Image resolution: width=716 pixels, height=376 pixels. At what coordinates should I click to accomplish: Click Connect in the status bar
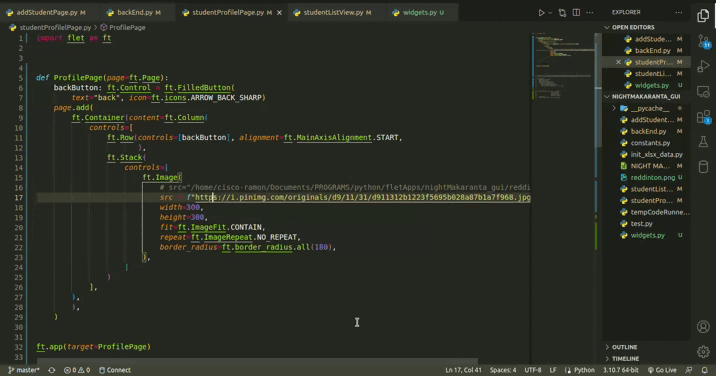(x=115, y=370)
